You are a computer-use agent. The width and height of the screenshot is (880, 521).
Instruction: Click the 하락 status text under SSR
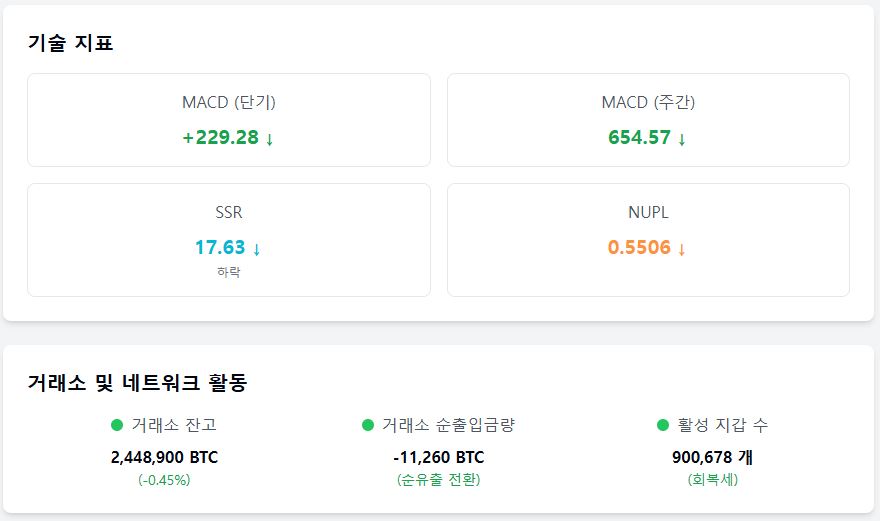point(229,272)
